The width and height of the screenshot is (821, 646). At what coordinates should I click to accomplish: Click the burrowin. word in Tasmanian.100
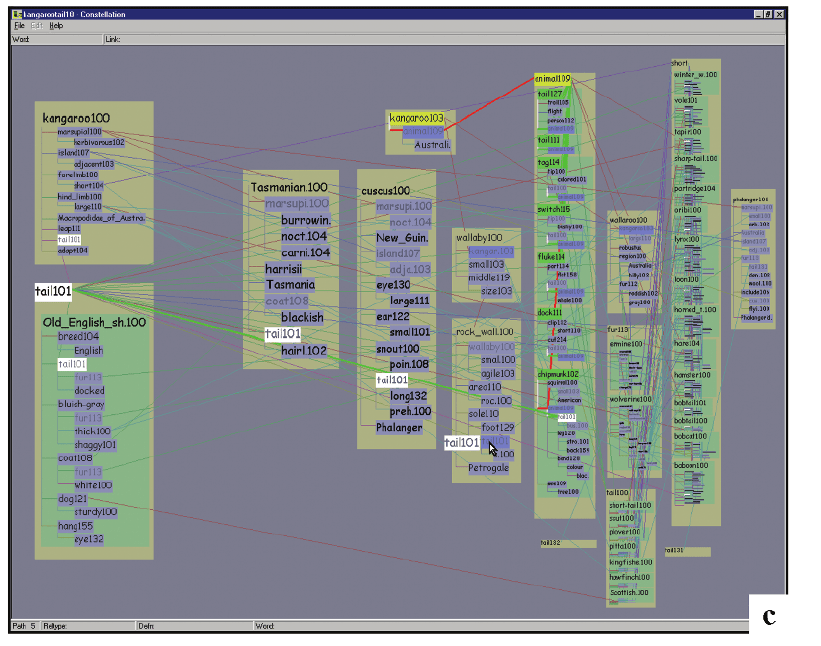[305, 219]
